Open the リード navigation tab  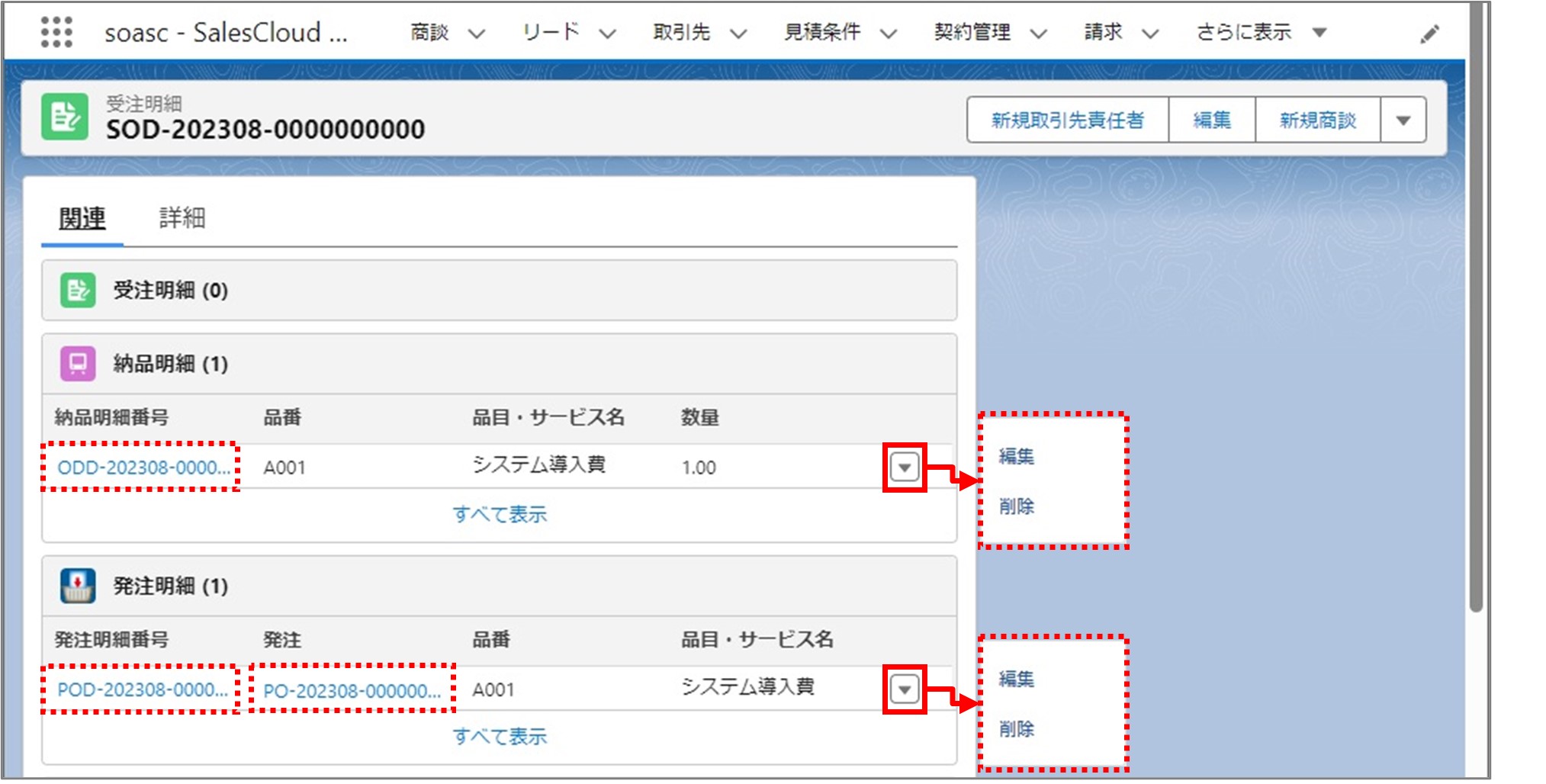click(551, 32)
